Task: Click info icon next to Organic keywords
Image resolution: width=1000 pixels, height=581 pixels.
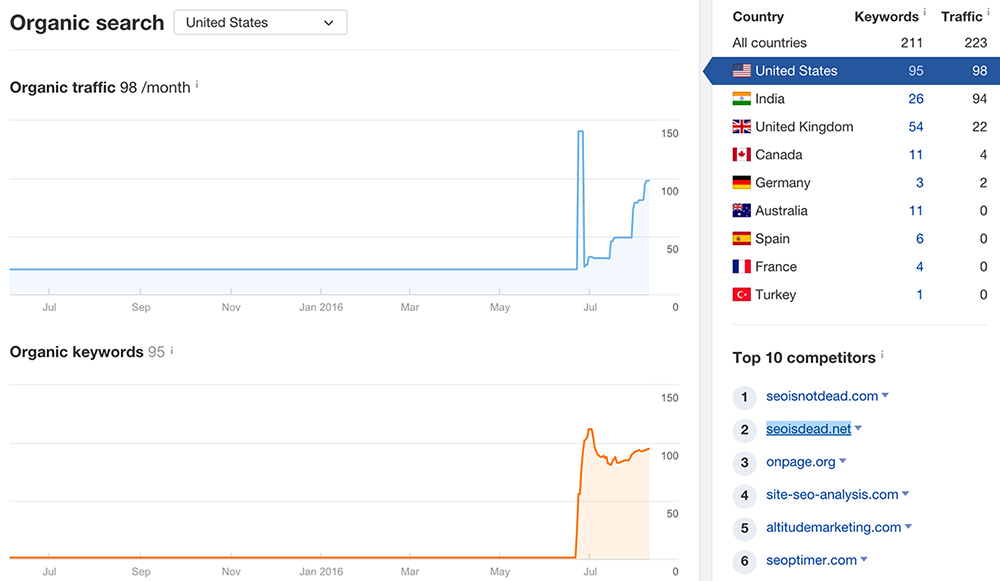Action: tap(172, 350)
